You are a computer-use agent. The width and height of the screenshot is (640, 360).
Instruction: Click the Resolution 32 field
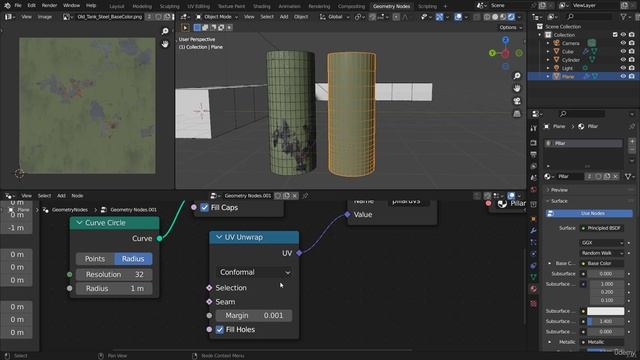pos(114,275)
